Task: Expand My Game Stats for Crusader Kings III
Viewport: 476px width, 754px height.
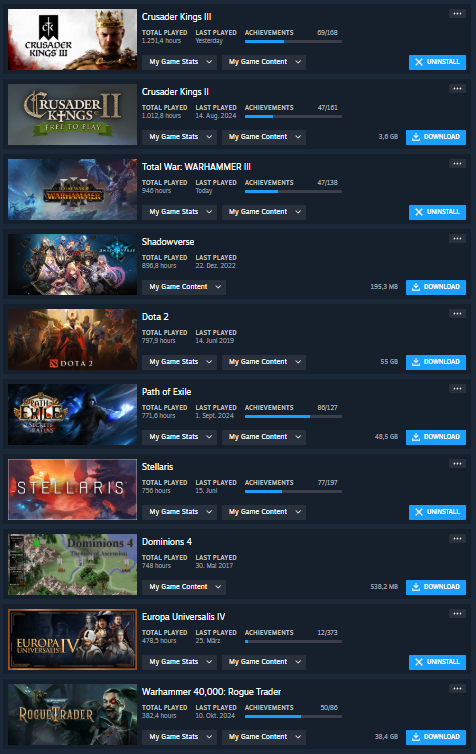Action: (x=179, y=62)
